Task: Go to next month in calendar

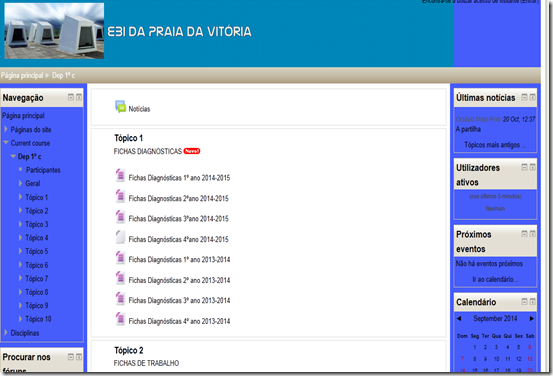Action: (531, 319)
